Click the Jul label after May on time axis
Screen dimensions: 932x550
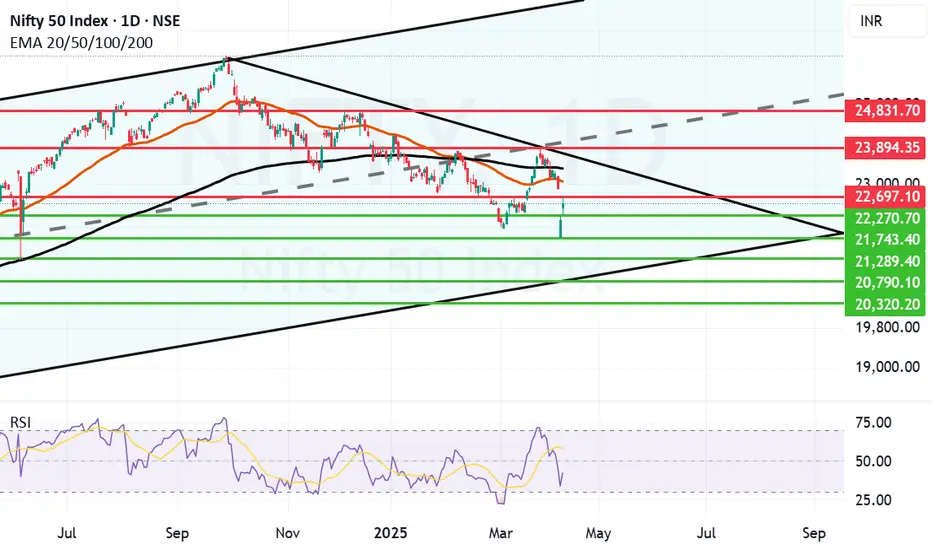706,533
